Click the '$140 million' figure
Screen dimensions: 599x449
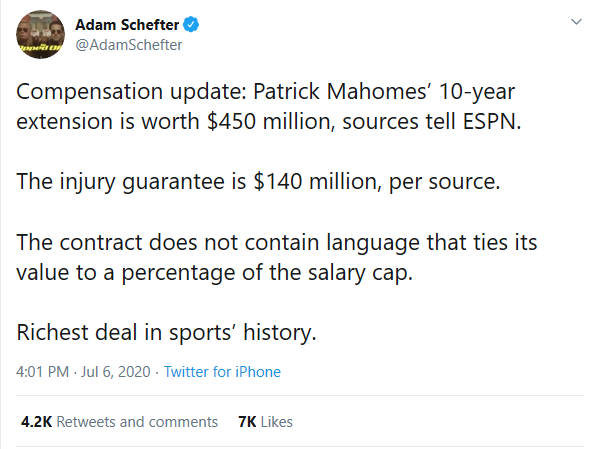coord(317,181)
